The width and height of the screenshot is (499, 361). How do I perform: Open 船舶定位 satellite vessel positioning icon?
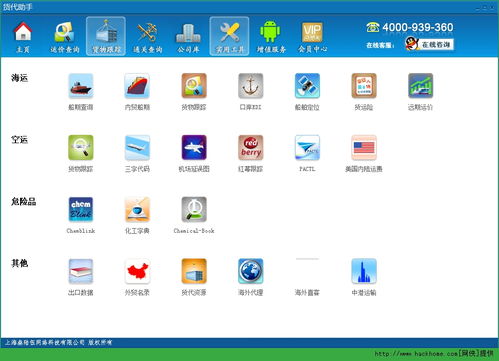point(307,86)
